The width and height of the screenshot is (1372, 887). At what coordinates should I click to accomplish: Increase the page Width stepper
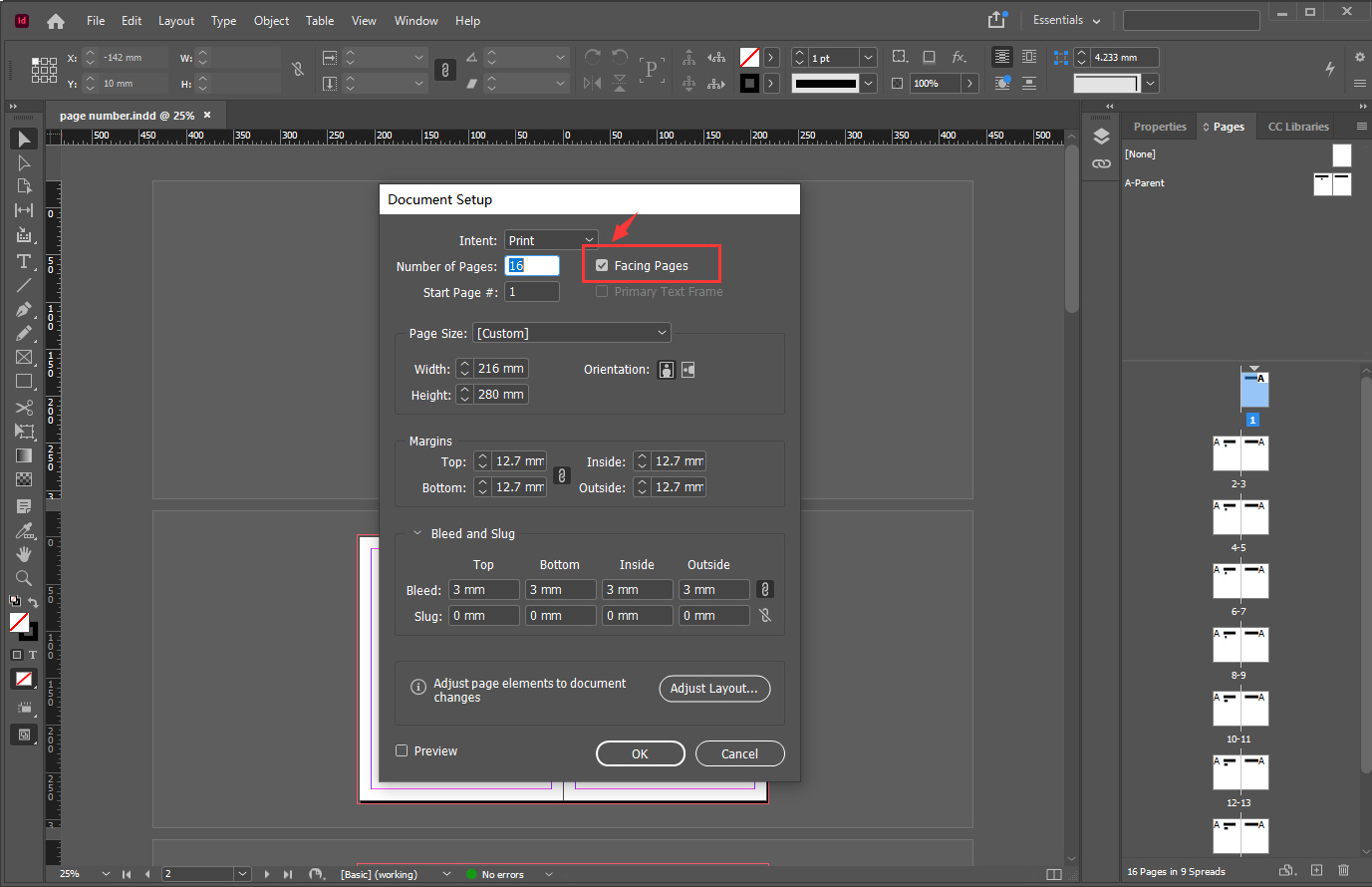[x=464, y=365]
